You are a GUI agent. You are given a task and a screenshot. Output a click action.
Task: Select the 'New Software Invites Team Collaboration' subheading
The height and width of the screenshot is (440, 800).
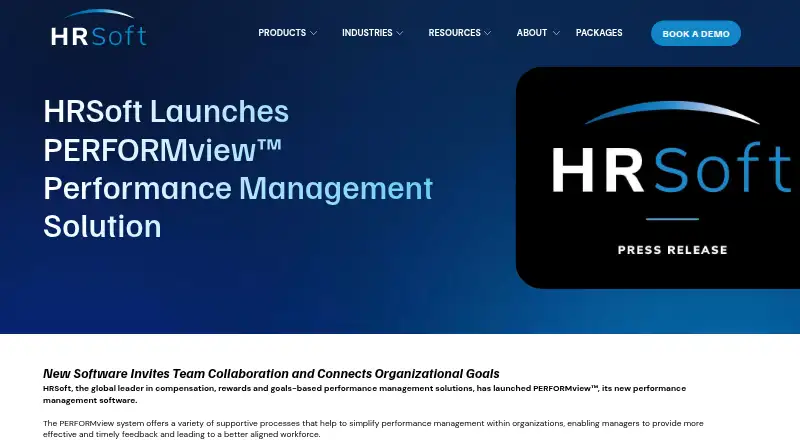coord(271,374)
